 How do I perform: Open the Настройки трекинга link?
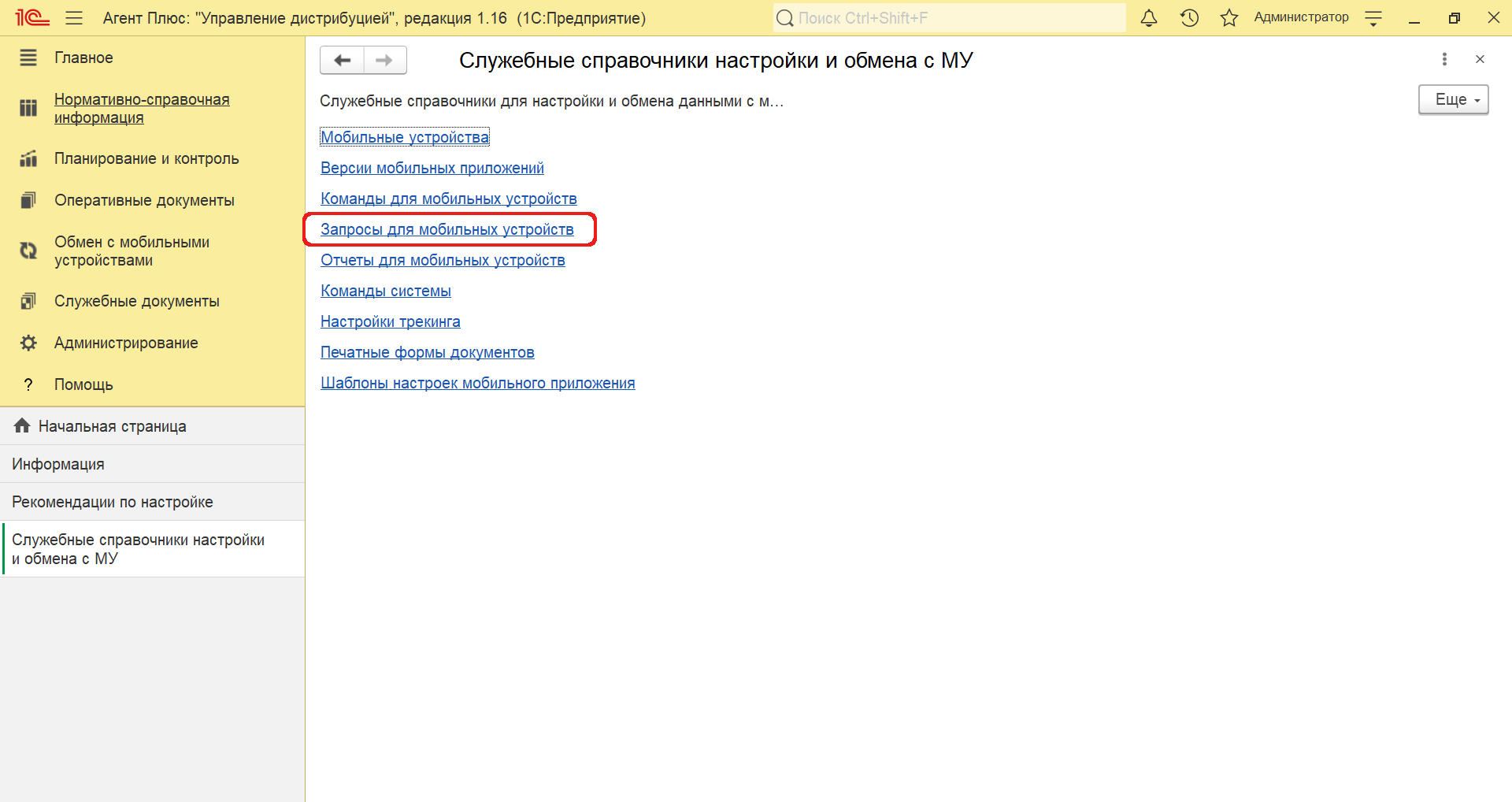(x=390, y=321)
